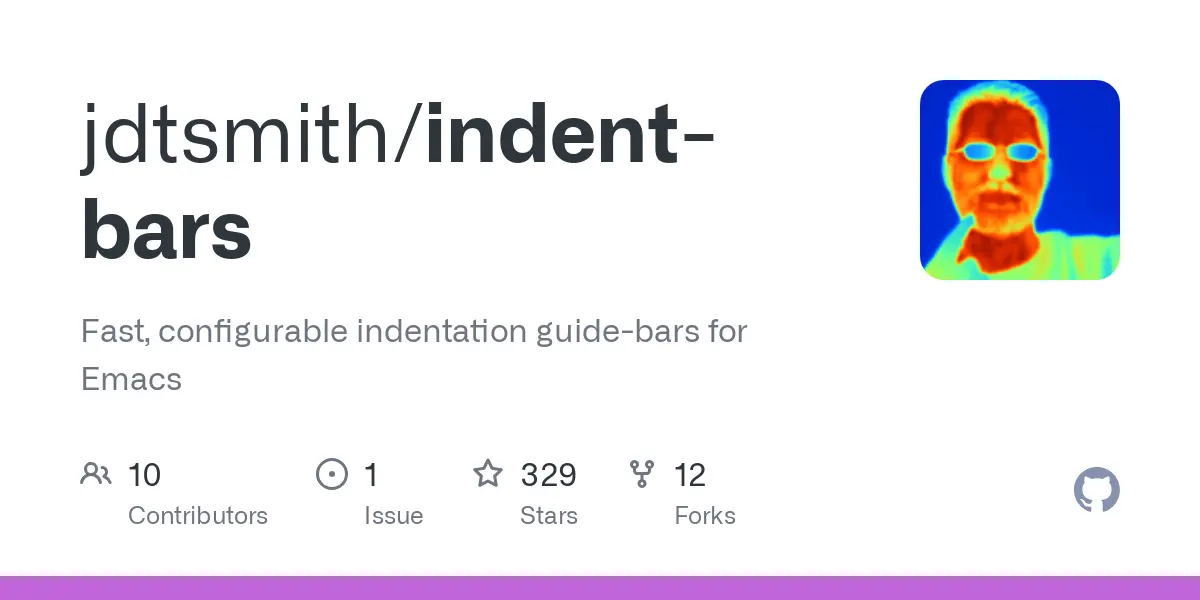This screenshot has width=1200, height=600.
Task: Select the issue count number 1
Action: [x=371, y=475]
